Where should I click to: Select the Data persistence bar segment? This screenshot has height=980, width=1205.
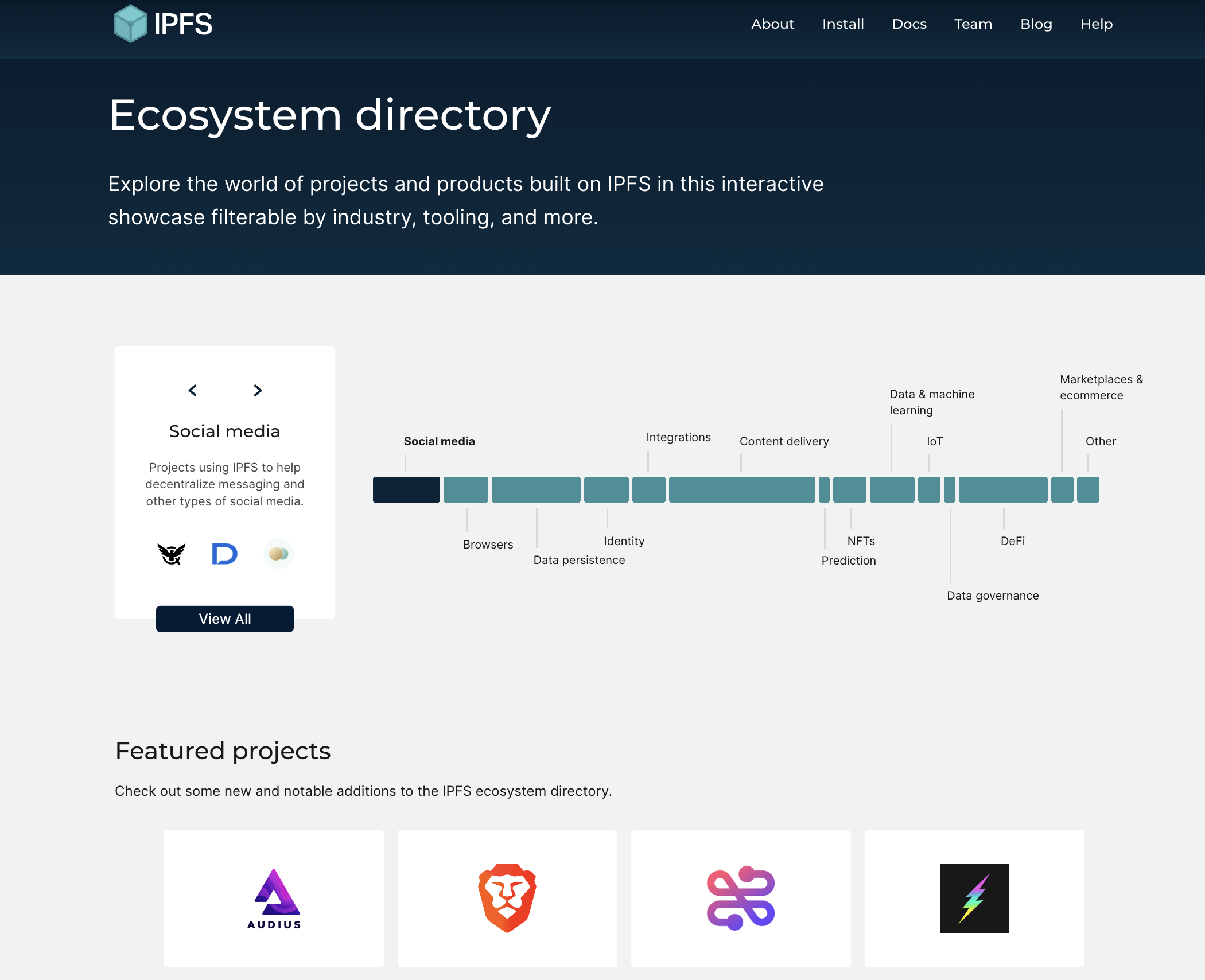tap(536, 489)
